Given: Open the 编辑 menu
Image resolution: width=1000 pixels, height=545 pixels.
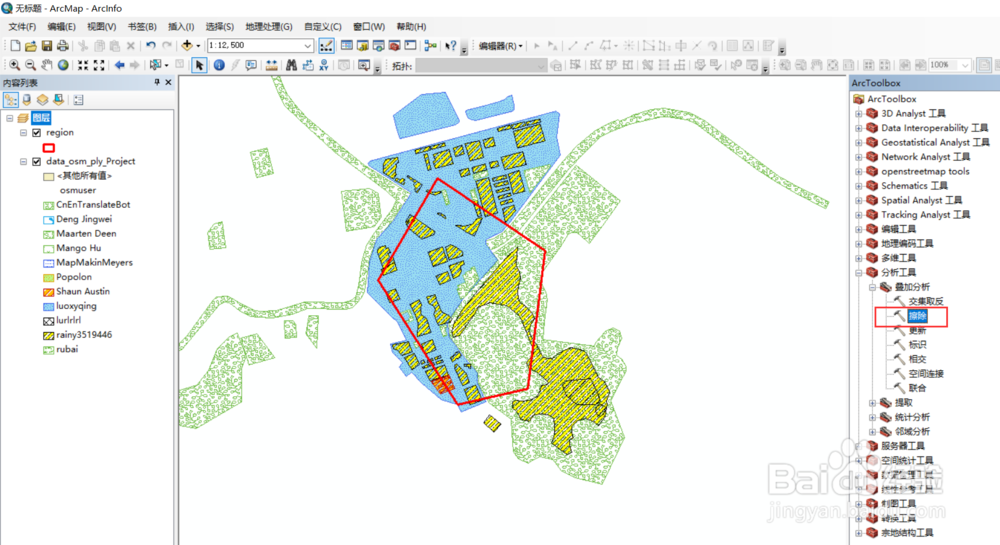Looking at the screenshot, I should [61, 27].
